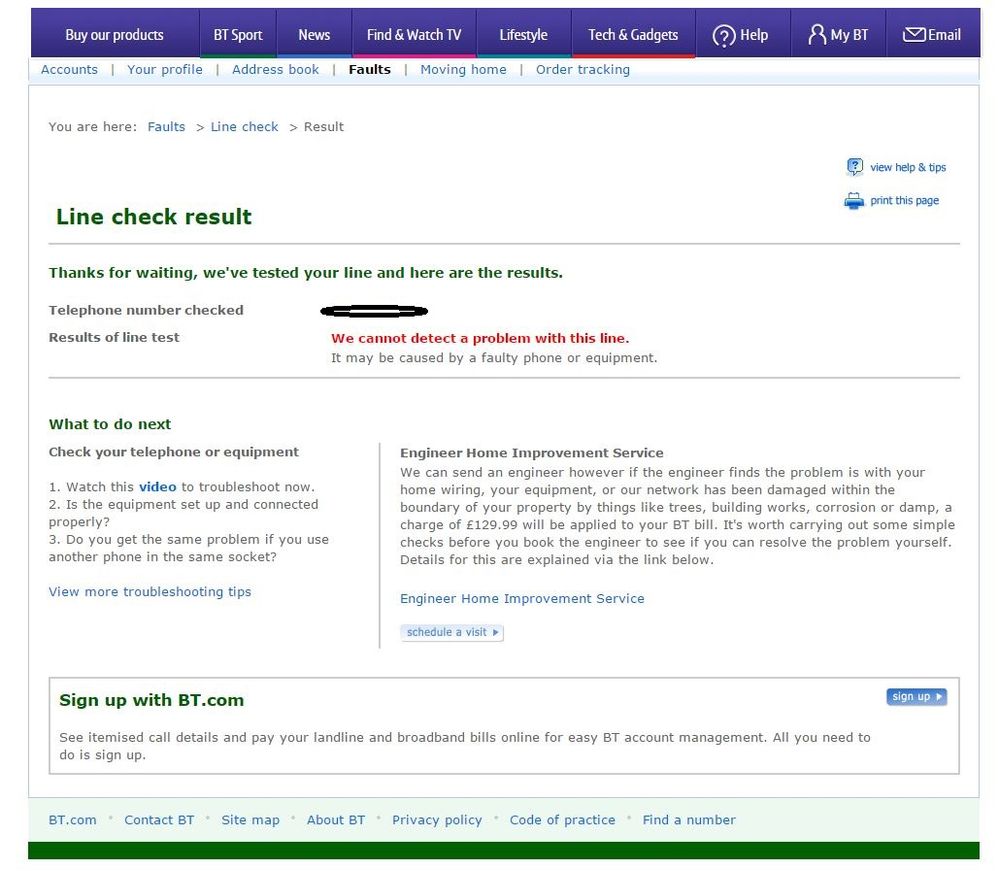Go to Your profile

point(165,69)
